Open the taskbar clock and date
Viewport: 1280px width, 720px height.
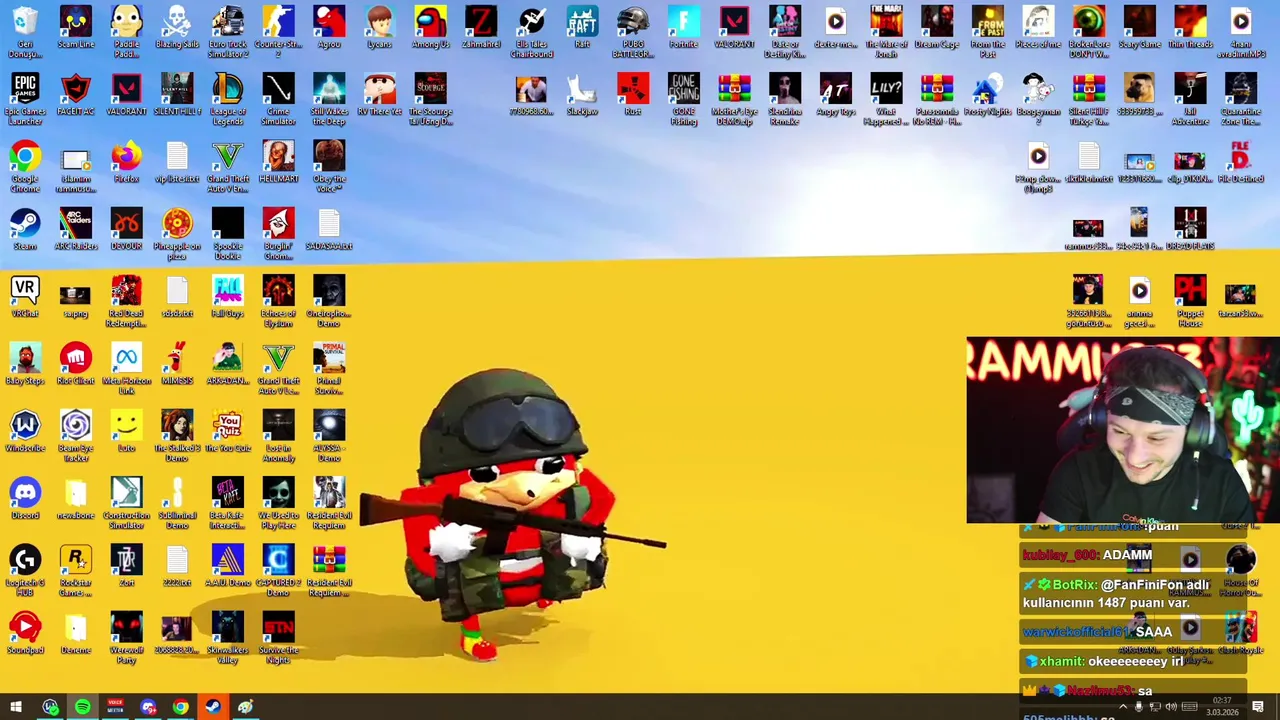pyautogui.click(x=1221, y=707)
